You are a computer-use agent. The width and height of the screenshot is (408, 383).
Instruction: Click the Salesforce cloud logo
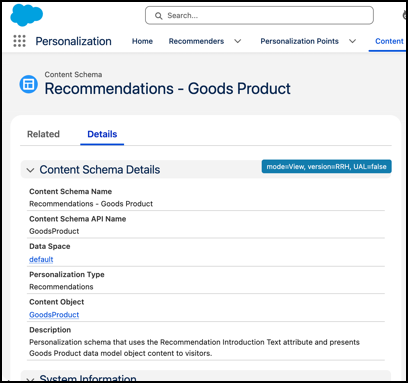tap(27, 15)
